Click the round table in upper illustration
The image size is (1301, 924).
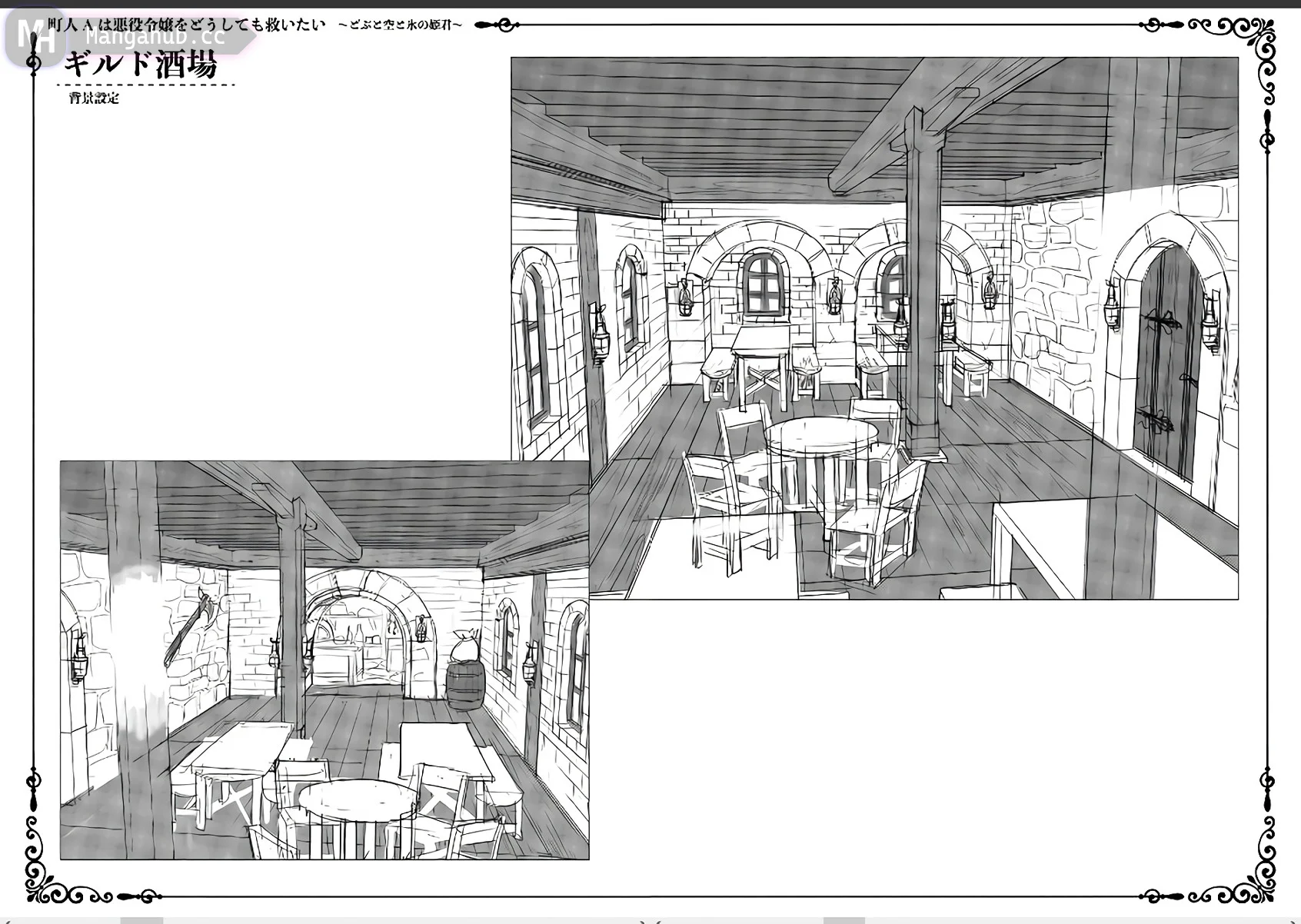821,434
